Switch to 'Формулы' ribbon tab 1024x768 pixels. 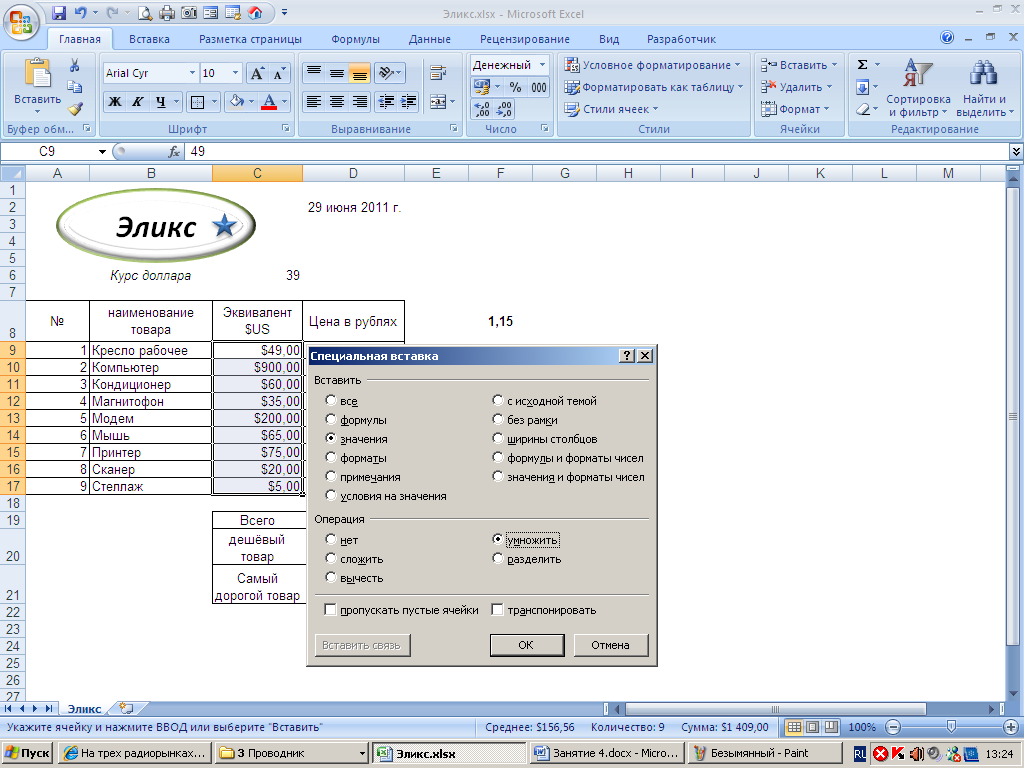pos(355,39)
